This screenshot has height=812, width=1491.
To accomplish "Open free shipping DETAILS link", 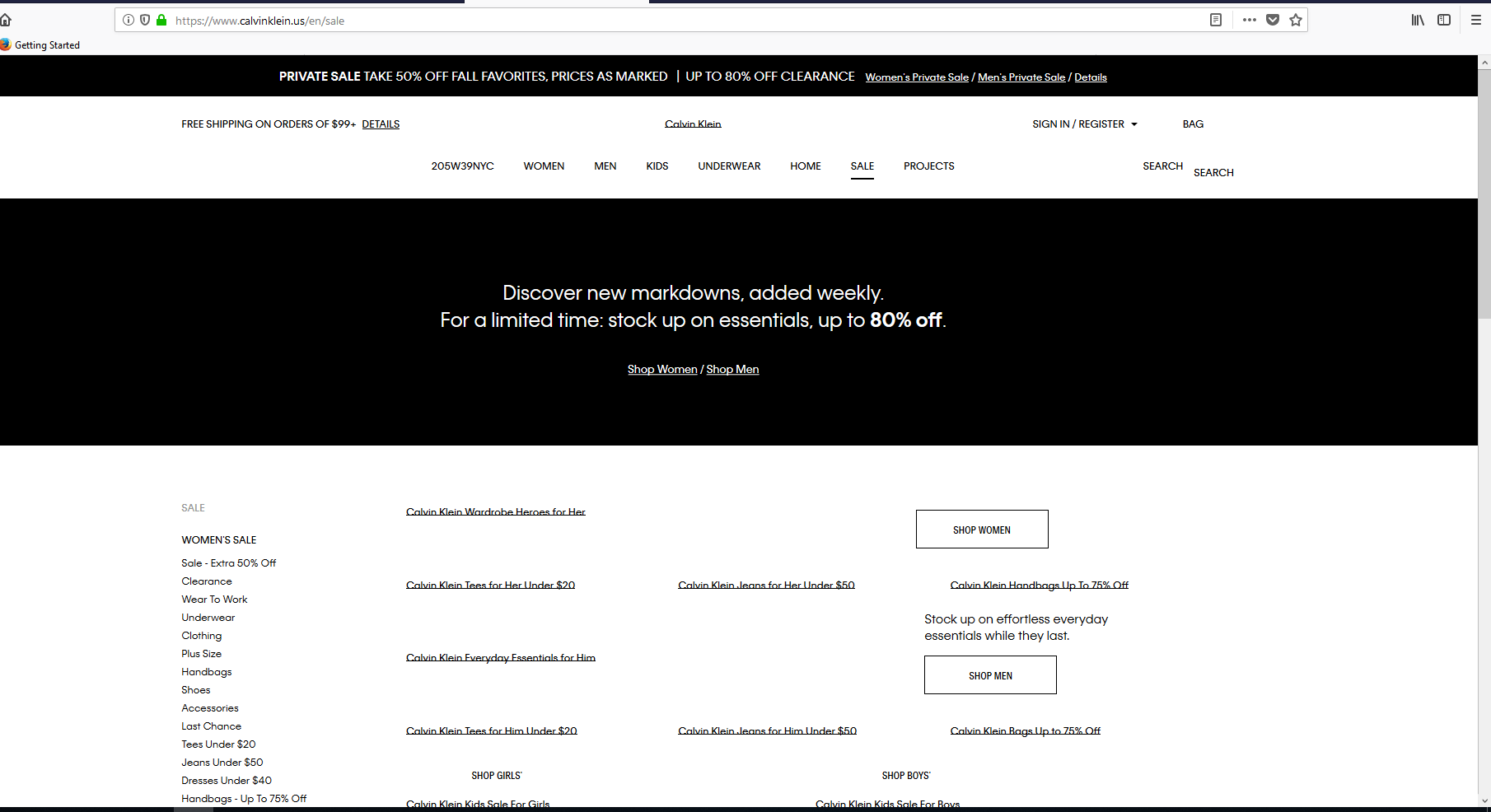I will (381, 124).
